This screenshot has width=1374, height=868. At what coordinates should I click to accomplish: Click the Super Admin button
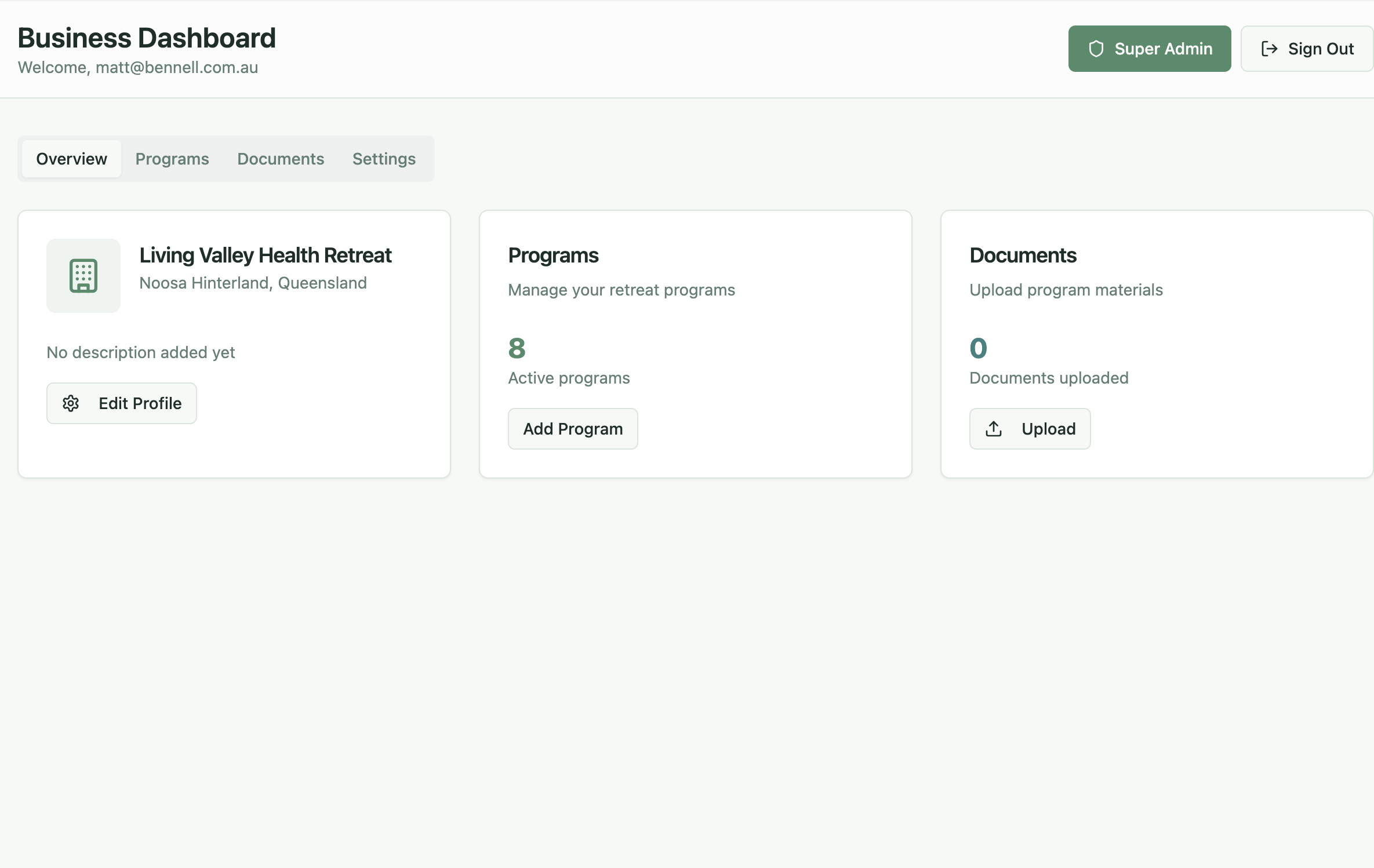[1149, 49]
